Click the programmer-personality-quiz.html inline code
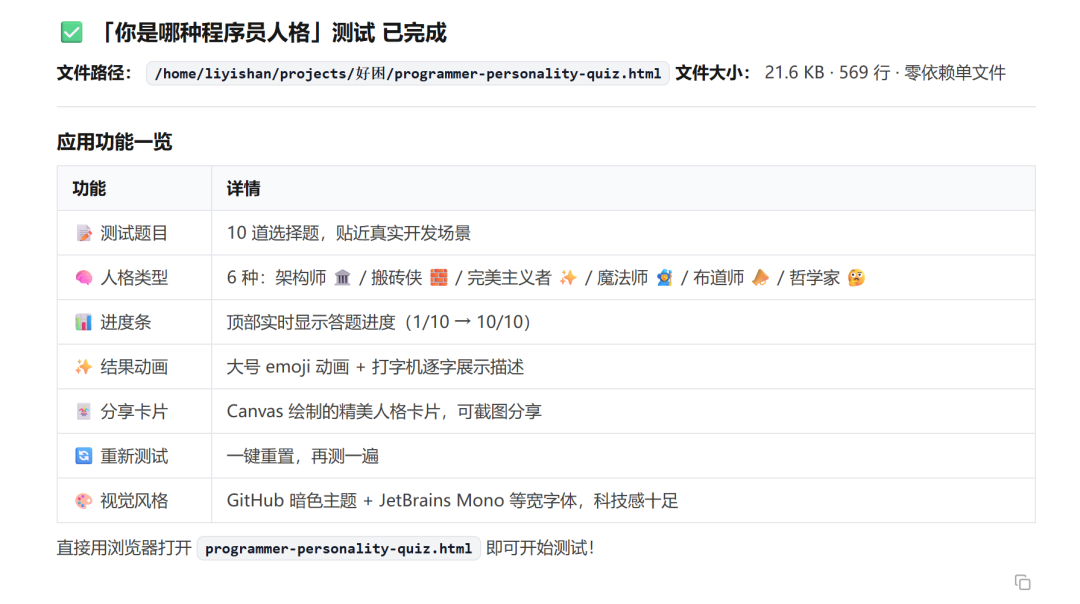 click(x=338, y=548)
